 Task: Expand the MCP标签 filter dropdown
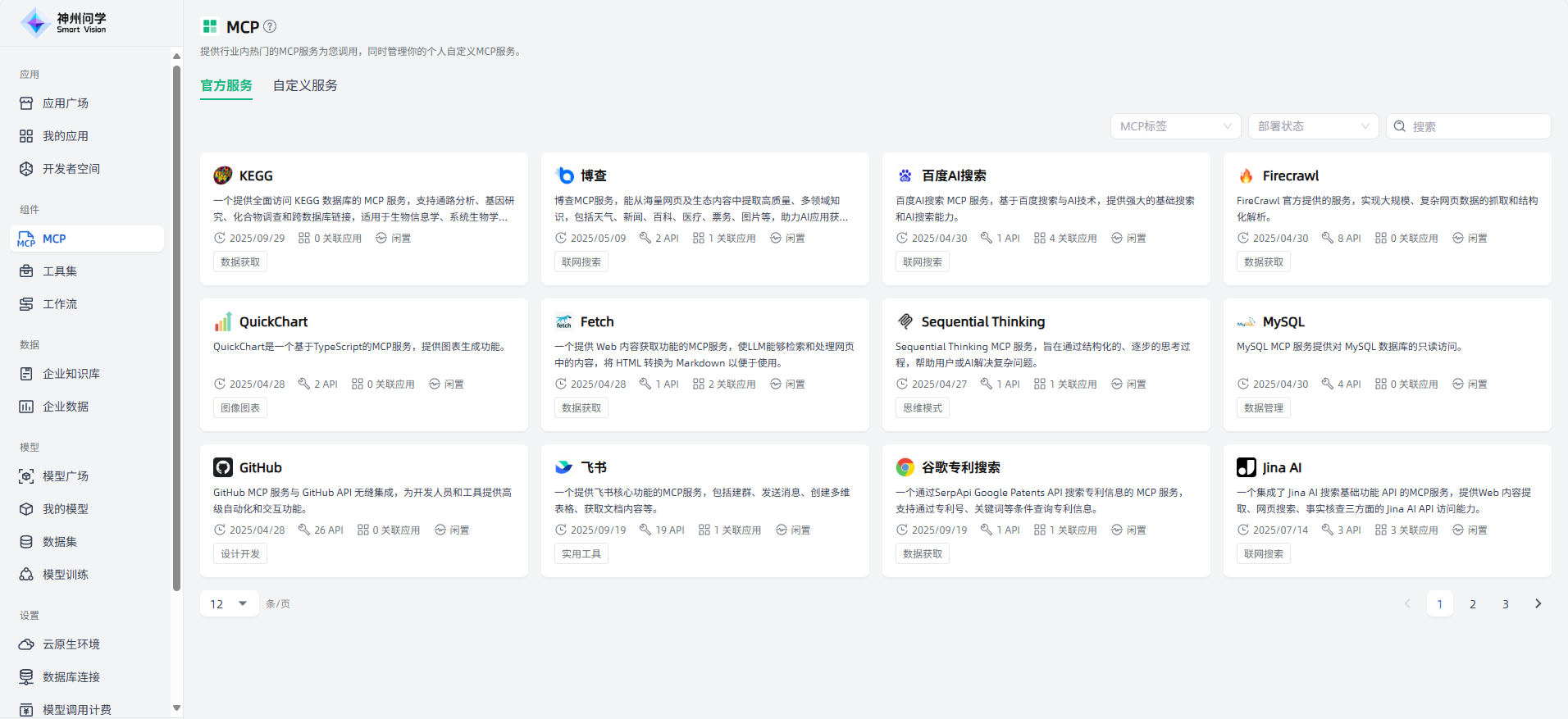[1175, 126]
